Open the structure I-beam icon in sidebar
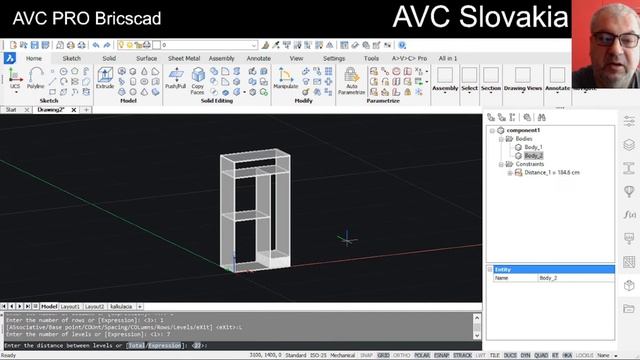The width and height of the screenshot is (640, 360). point(629,168)
